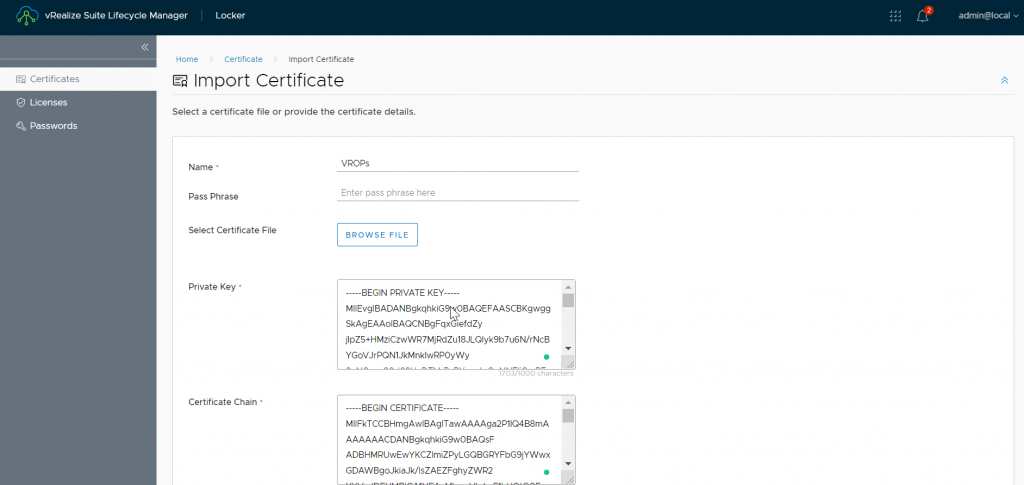
Task: Click the Pass Phrase input field
Action: (x=458, y=193)
